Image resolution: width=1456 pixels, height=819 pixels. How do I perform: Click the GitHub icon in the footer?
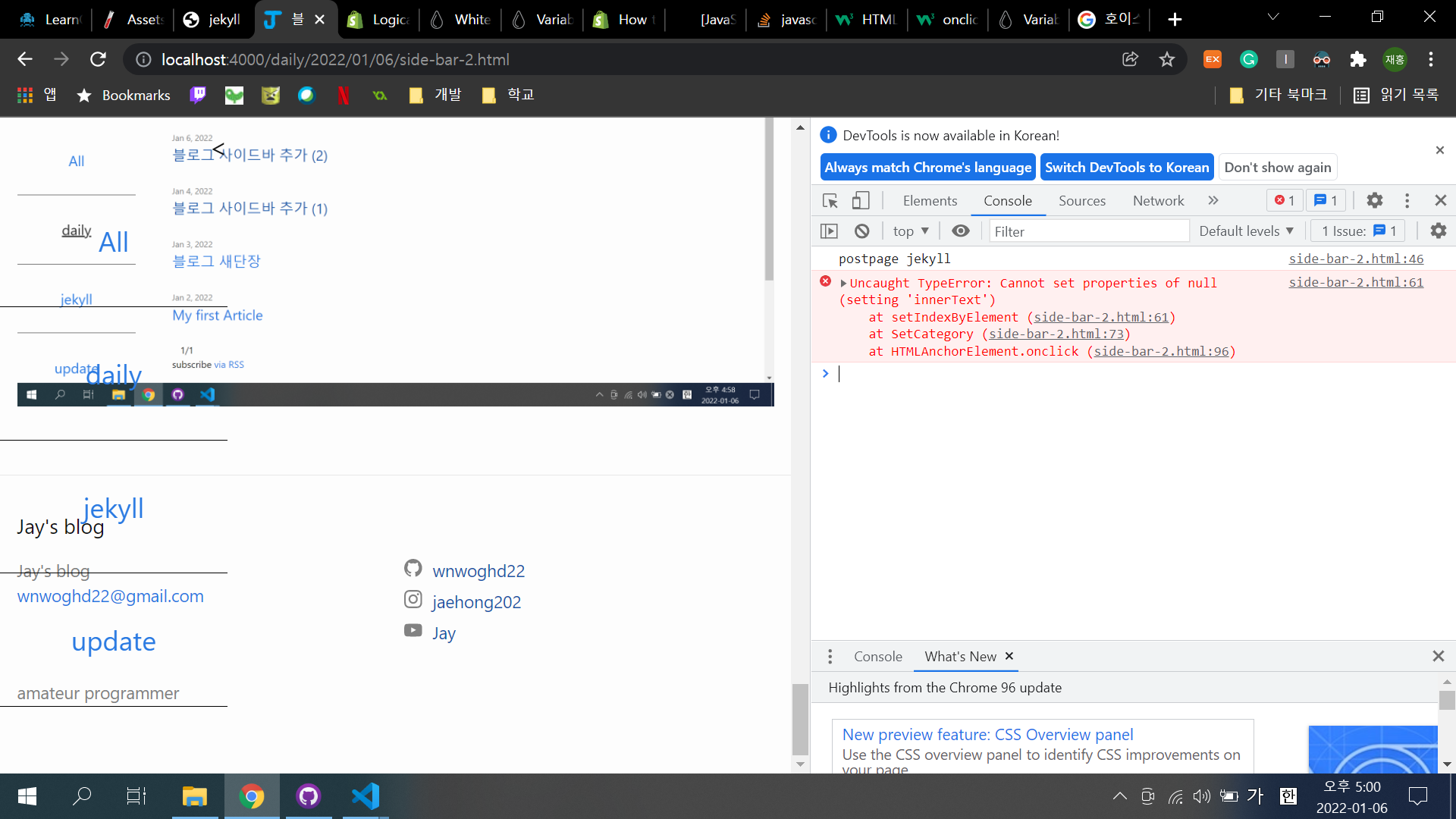[413, 568]
